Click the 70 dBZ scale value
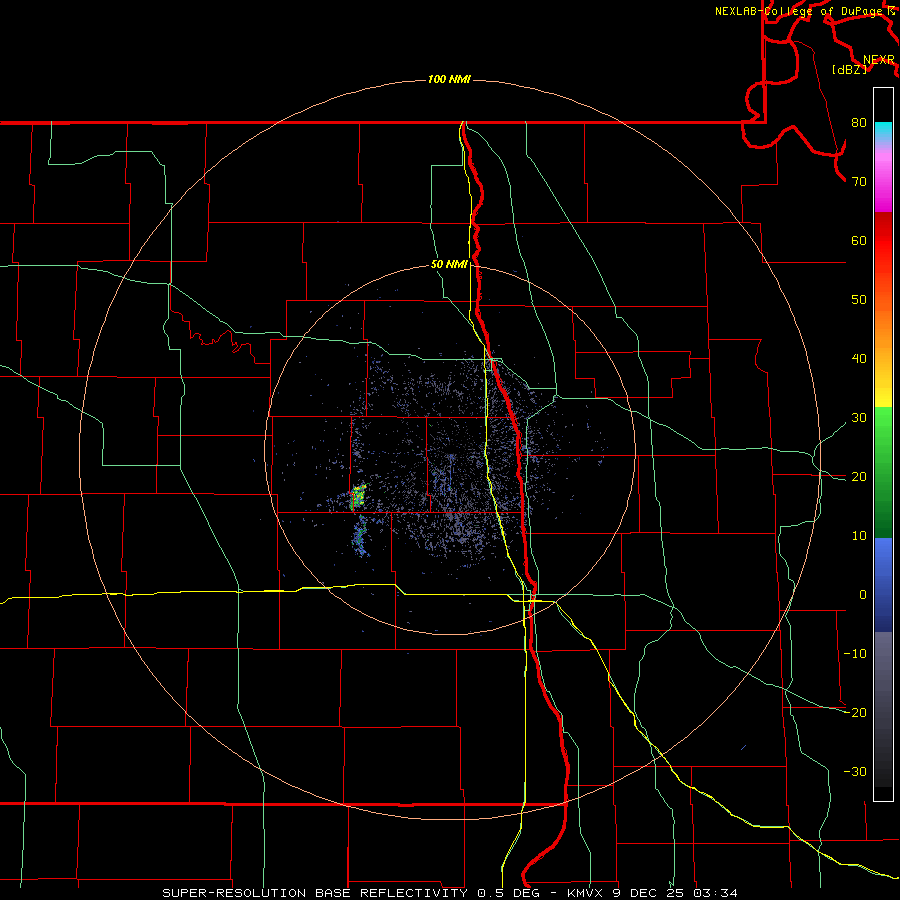This screenshot has width=900, height=900. pyautogui.click(x=859, y=182)
